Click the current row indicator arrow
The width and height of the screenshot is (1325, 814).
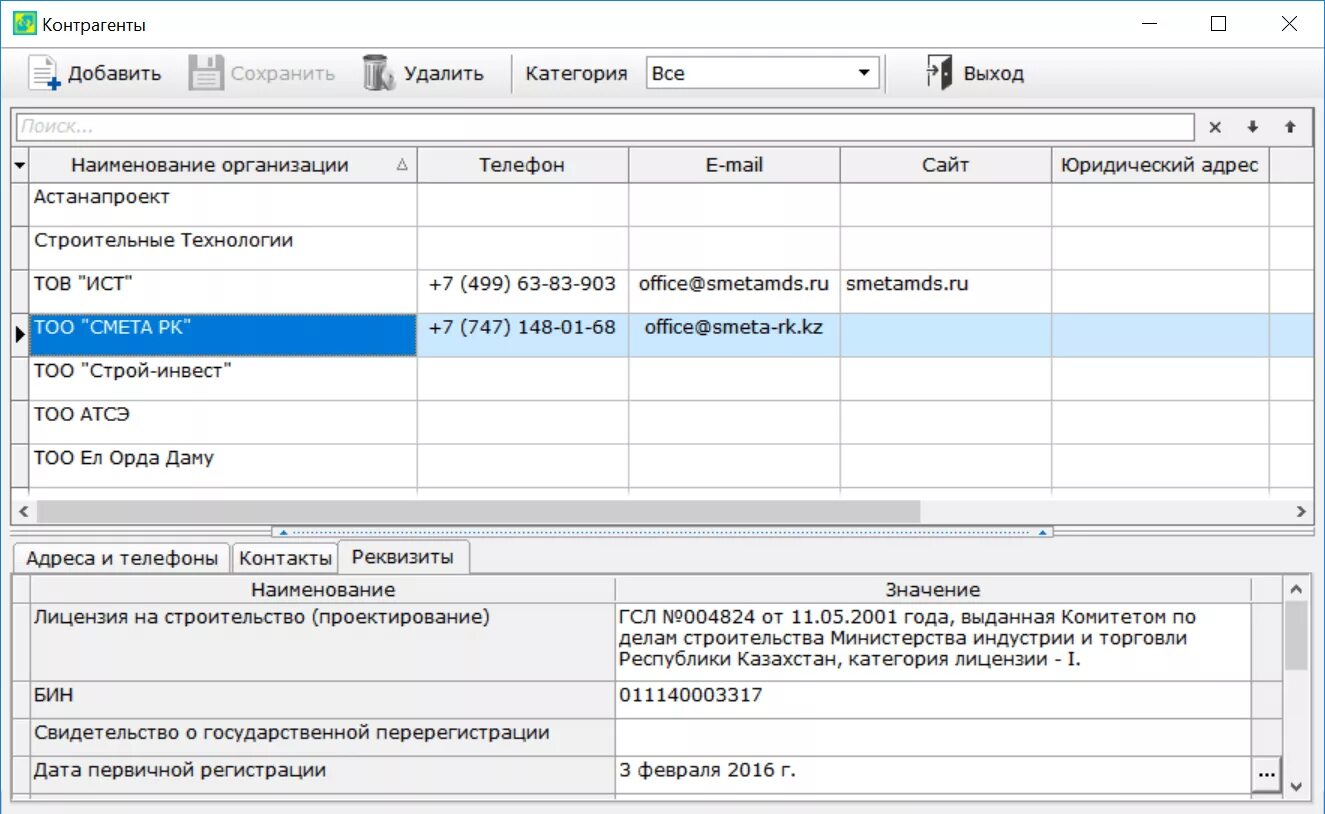point(20,335)
